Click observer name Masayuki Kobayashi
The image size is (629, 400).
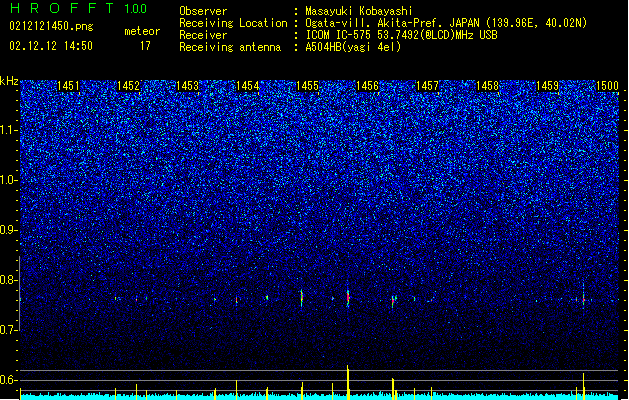(x=359, y=11)
